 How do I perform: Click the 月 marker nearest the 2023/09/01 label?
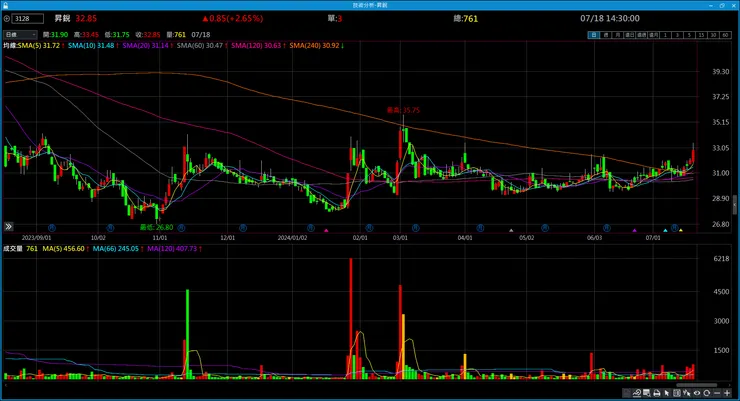click(x=52, y=228)
